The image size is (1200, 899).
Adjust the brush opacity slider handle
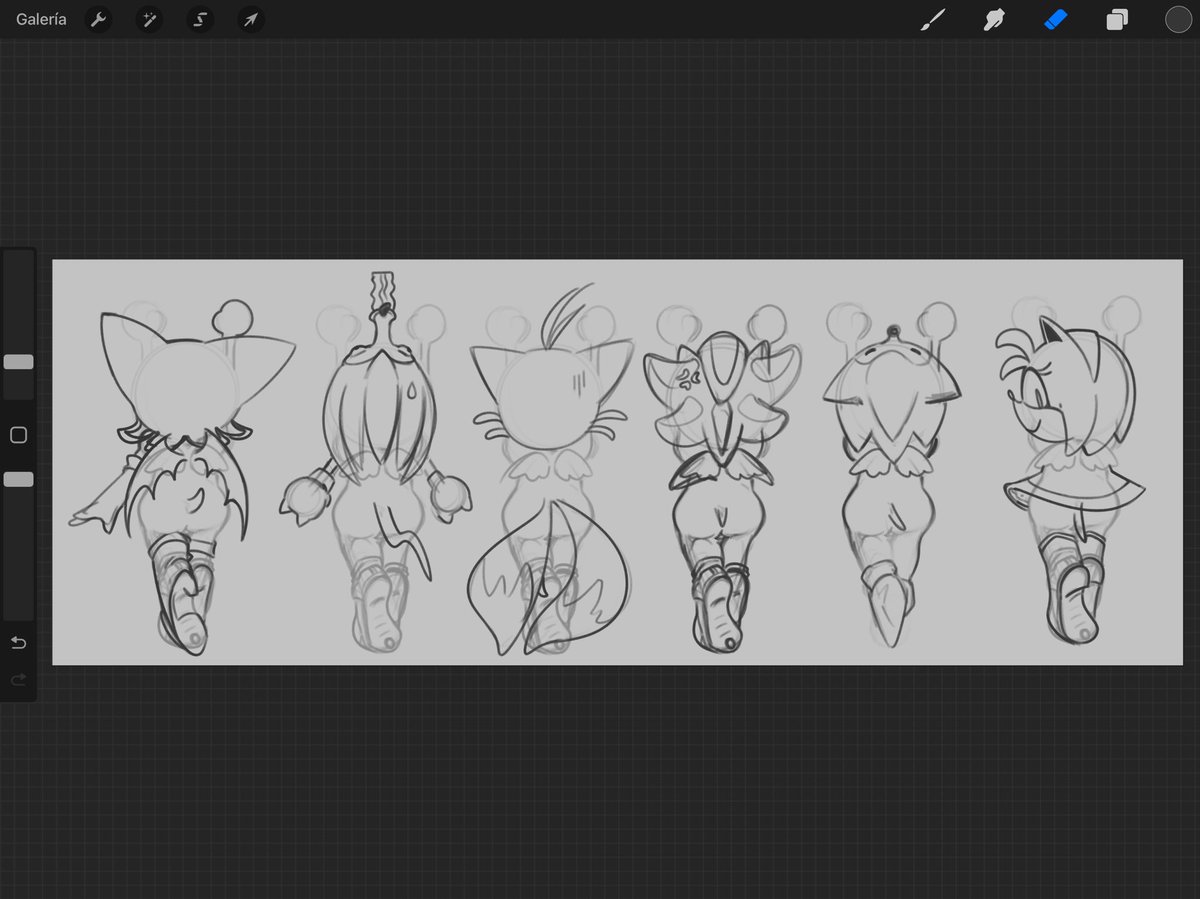coord(18,480)
